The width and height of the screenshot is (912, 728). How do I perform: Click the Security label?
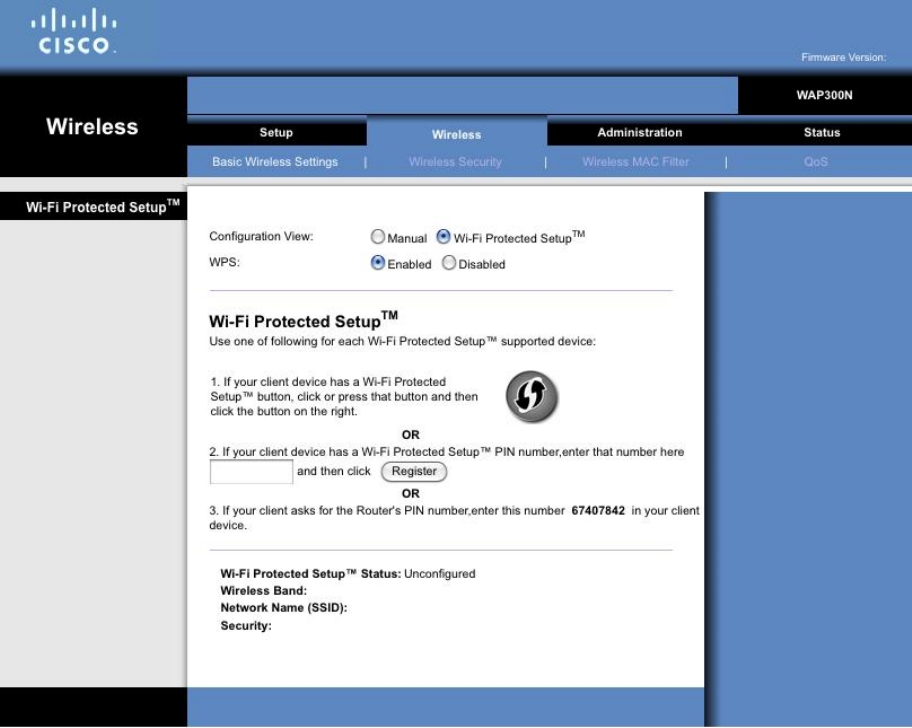(x=246, y=626)
